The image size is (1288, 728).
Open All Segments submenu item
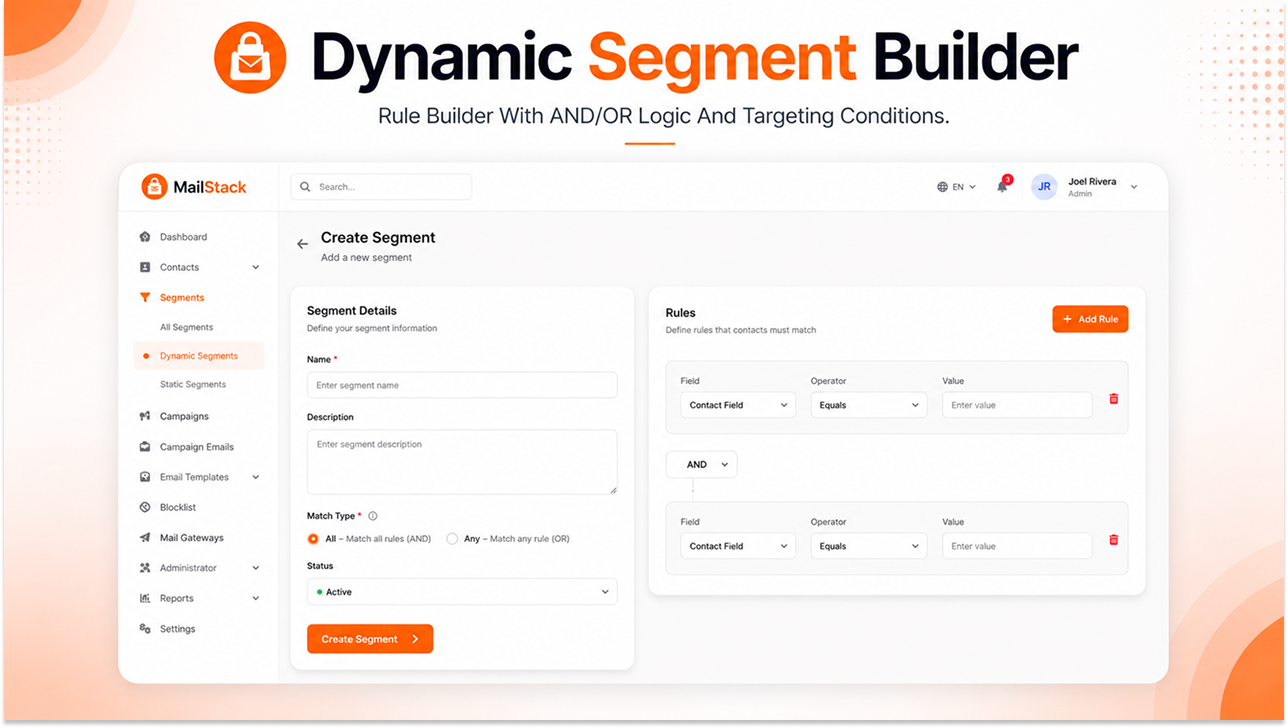click(x=186, y=327)
